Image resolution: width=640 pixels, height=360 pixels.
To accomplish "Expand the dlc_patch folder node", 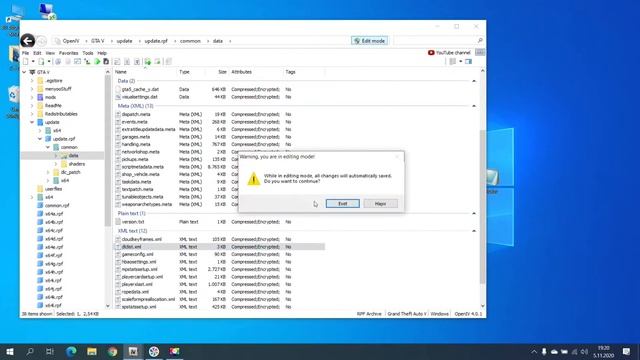I will [x=48, y=172].
